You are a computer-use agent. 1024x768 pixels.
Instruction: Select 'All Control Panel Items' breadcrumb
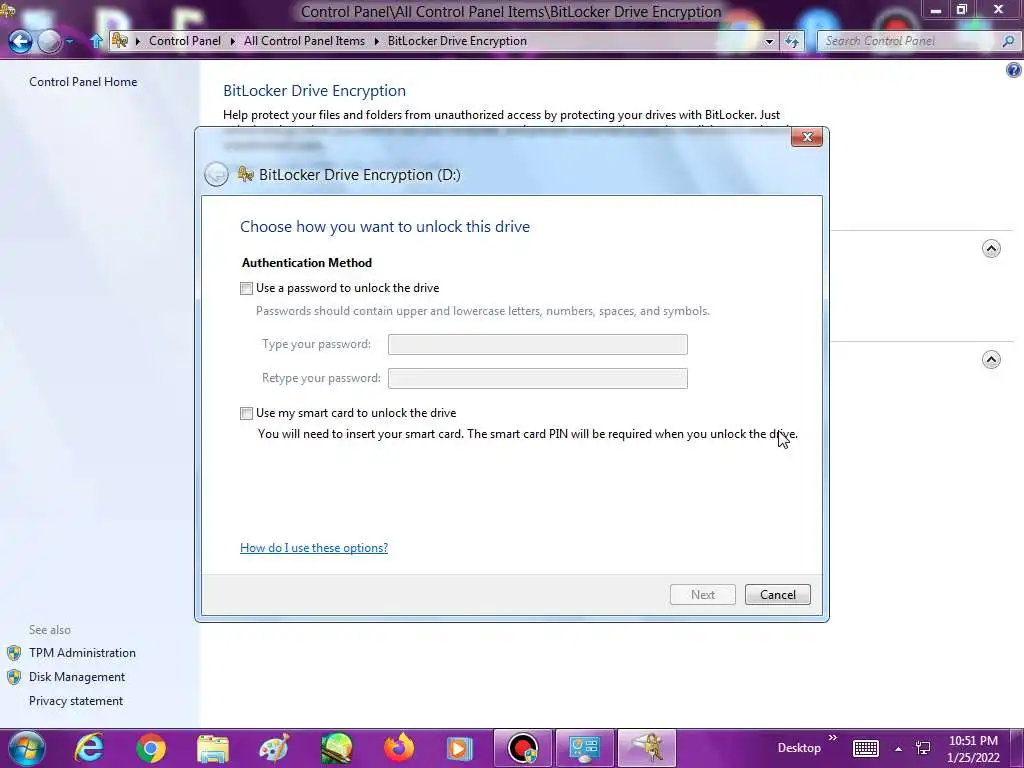click(304, 40)
